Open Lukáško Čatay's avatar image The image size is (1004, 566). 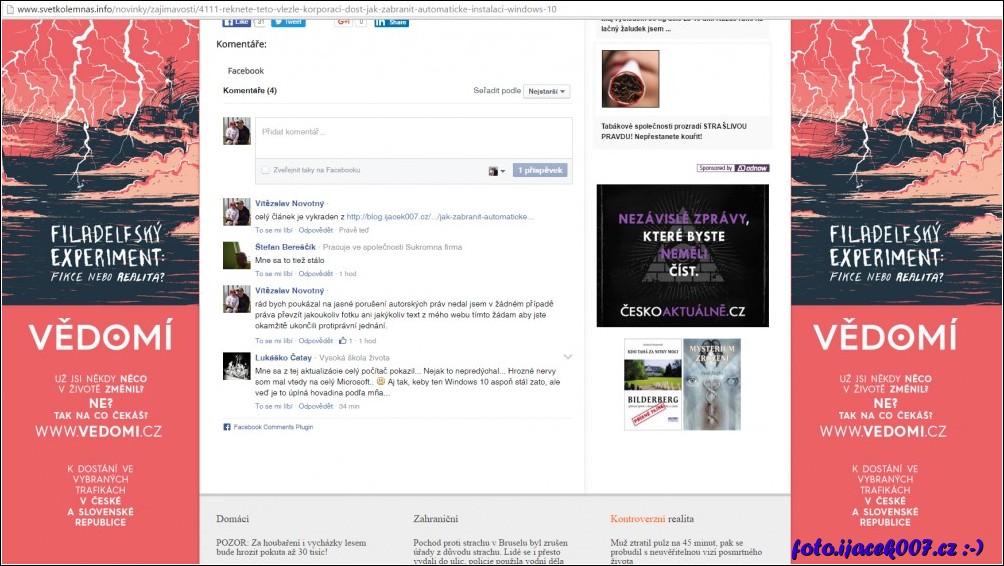[237, 366]
